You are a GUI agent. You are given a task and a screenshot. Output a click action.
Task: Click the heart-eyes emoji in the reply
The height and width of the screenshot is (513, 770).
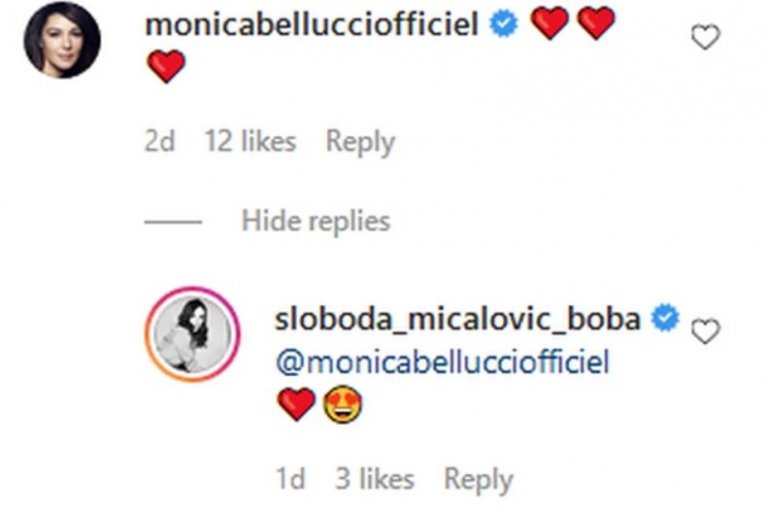[343, 405]
